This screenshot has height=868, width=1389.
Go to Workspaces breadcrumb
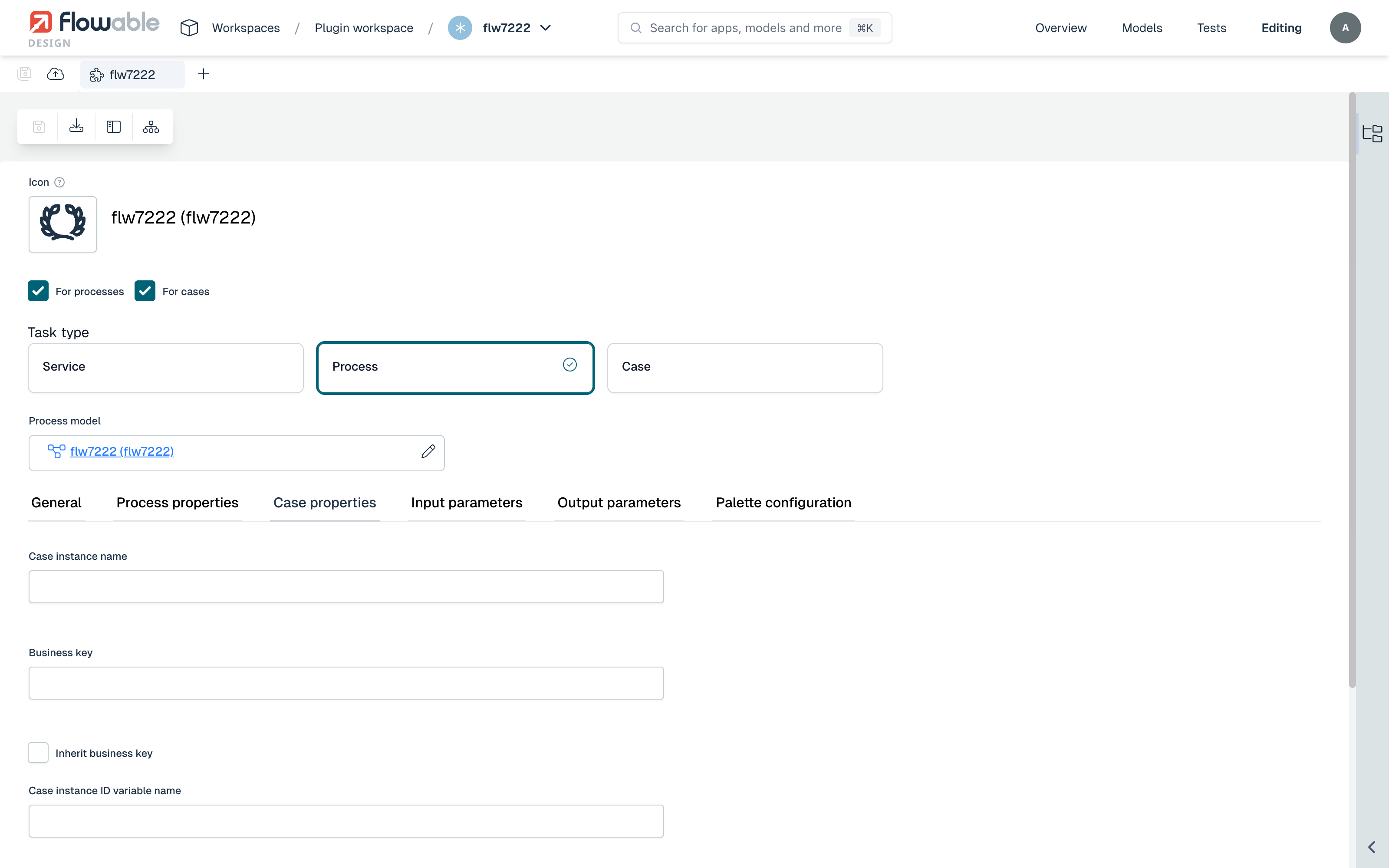[246, 27]
